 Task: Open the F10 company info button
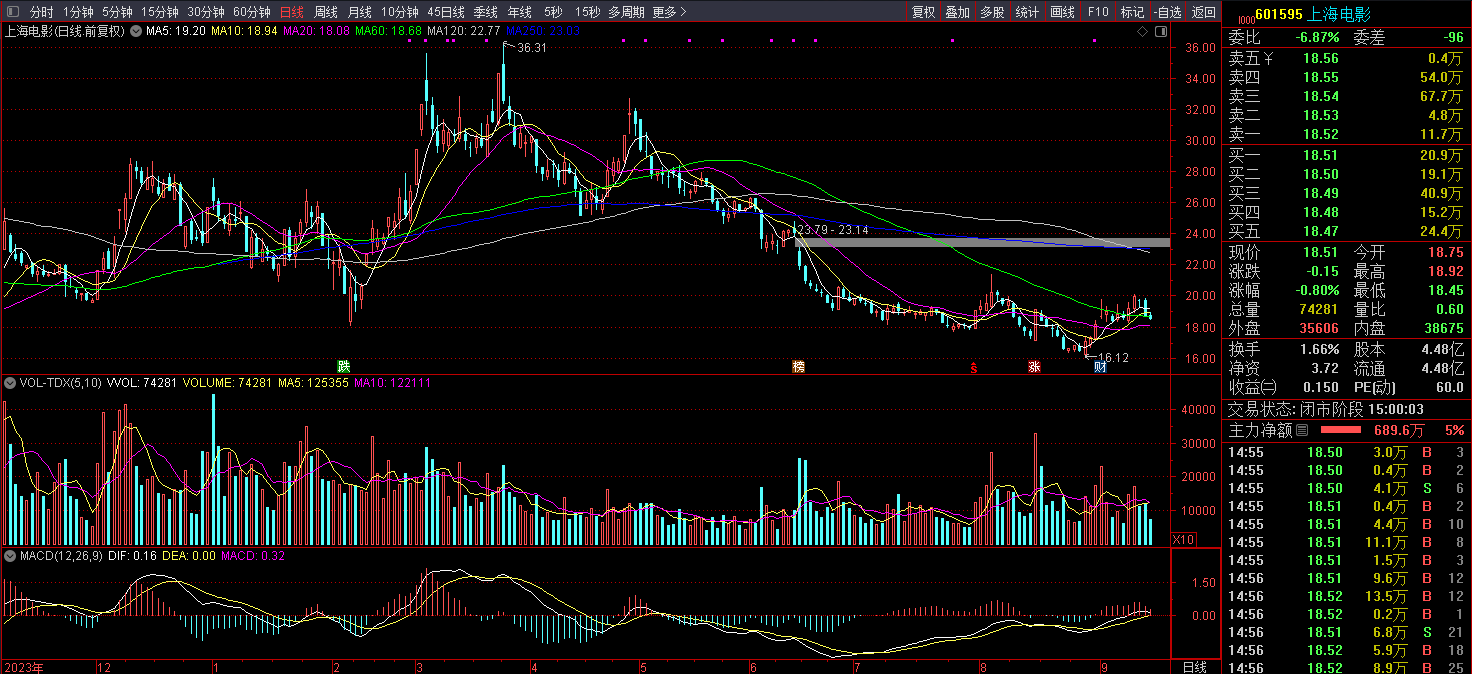coord(1098,12)
